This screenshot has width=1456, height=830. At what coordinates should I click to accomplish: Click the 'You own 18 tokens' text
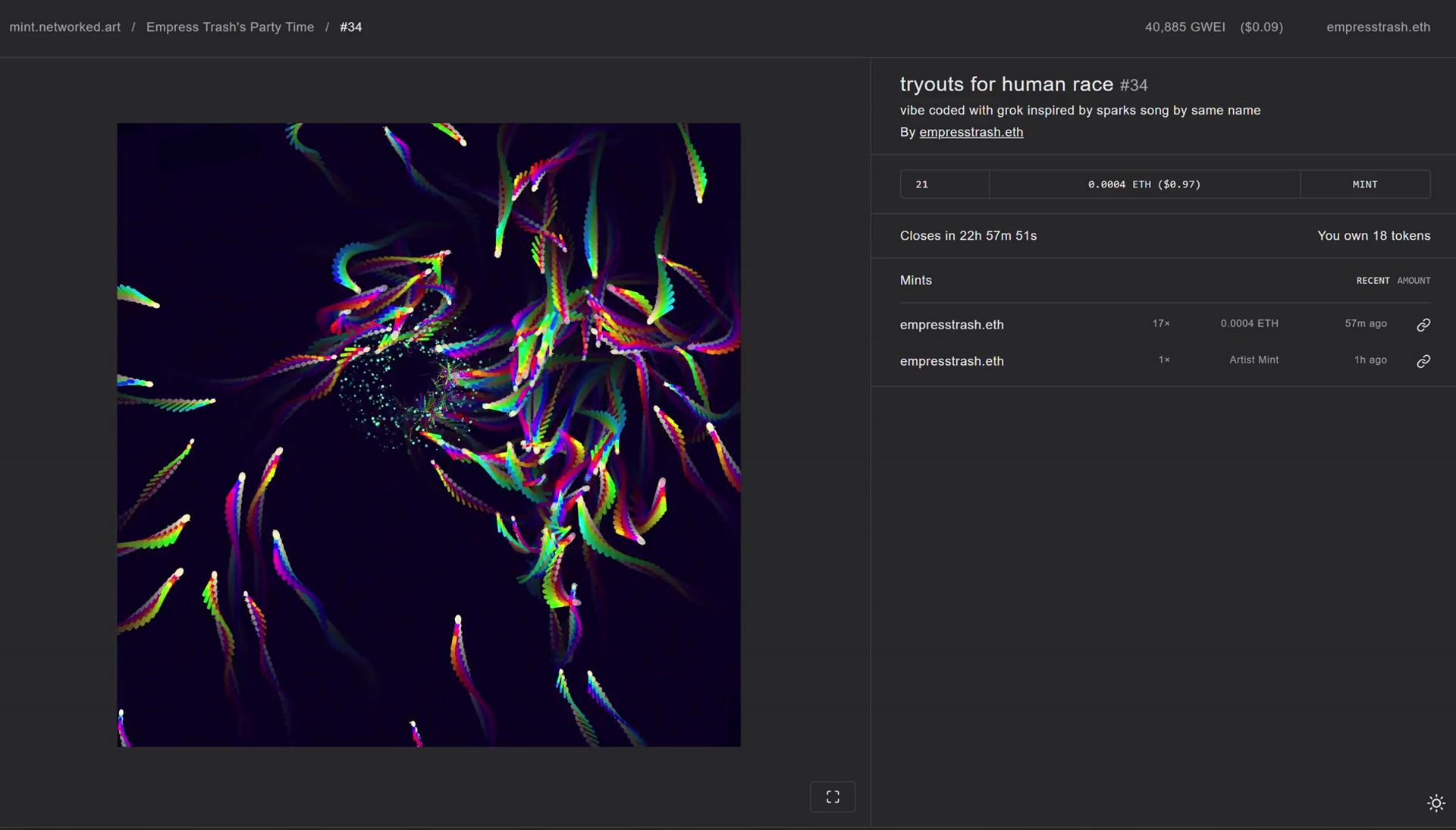(1373, 236)
